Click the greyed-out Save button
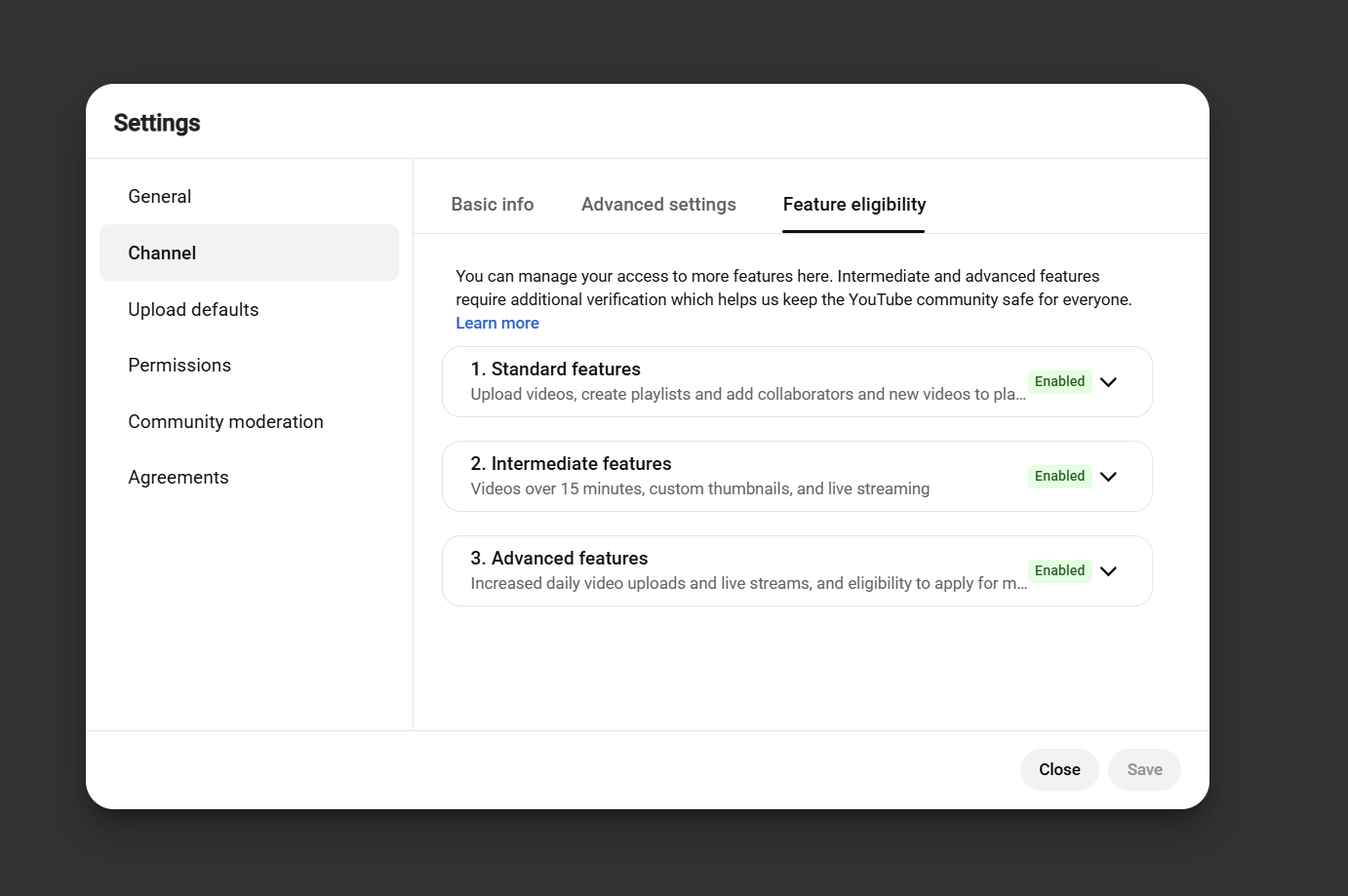This screenshot has width=1348, height=896. pyautogui.click(x=1144, y=769)
